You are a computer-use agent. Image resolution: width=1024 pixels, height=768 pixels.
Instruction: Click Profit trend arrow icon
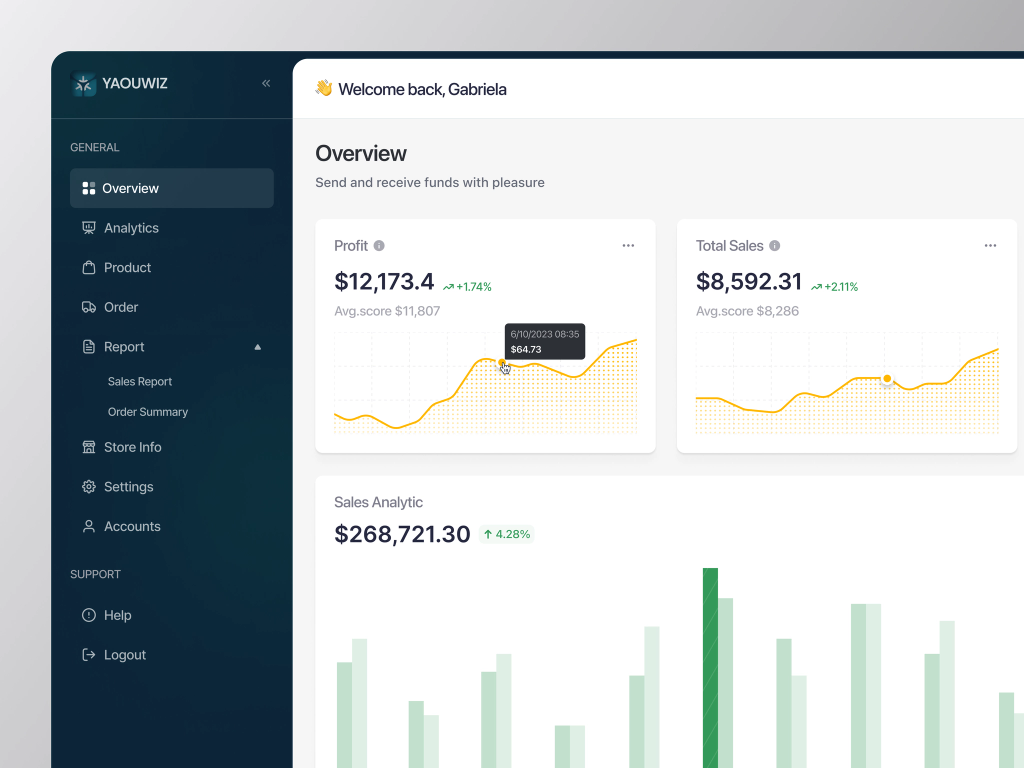tap(448, 287)
